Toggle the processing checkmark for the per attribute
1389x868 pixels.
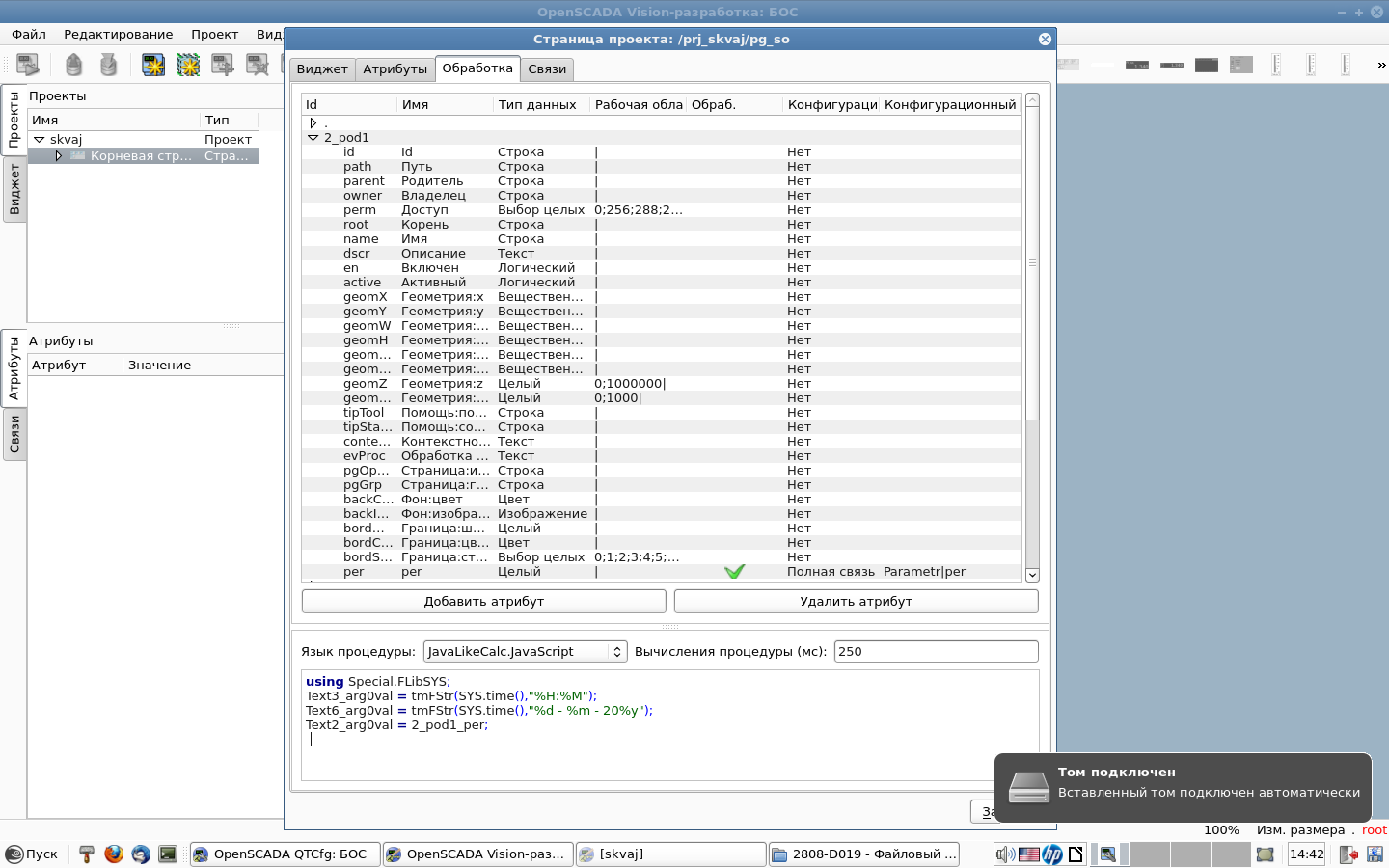point(734,572)
